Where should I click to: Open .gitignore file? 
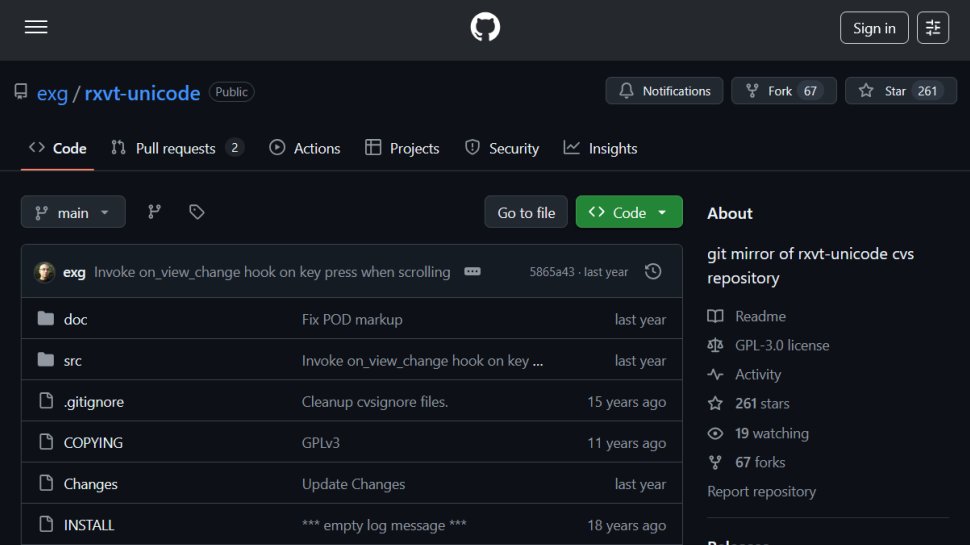coord(93,401)
